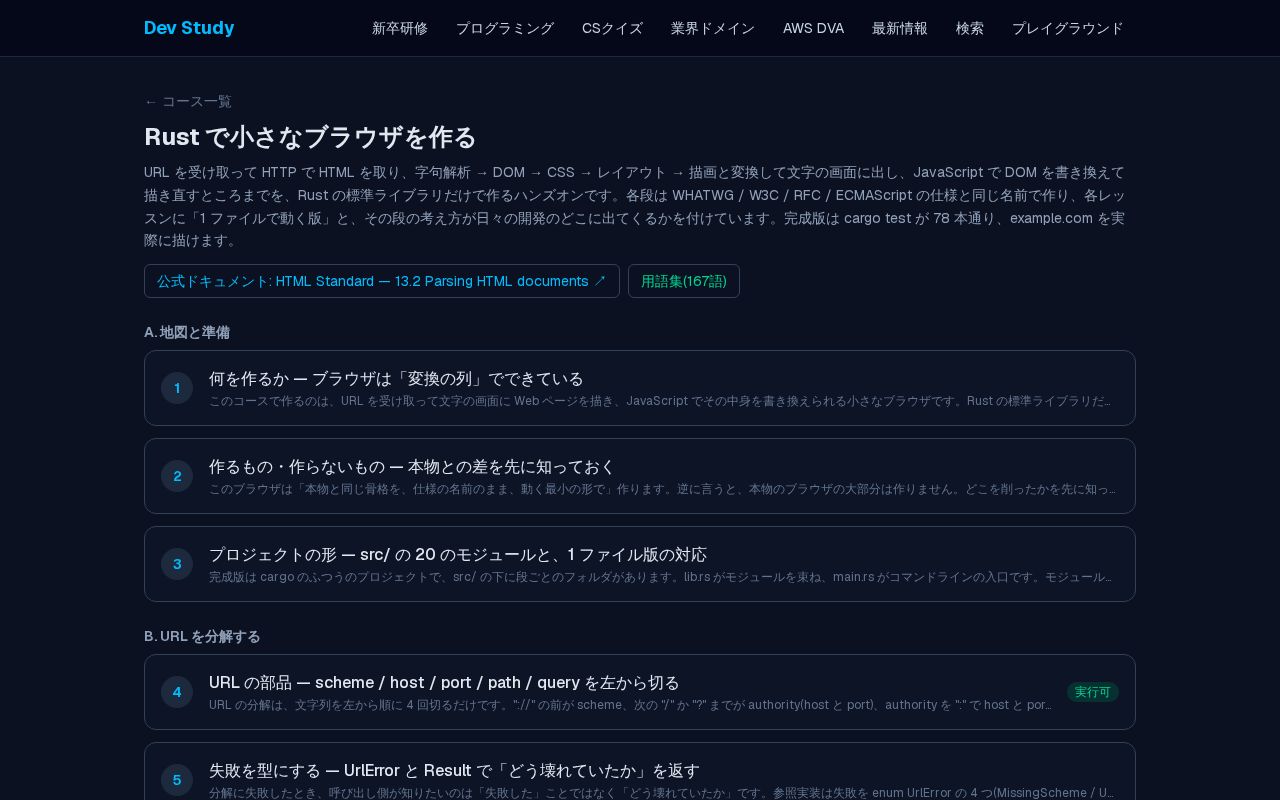Open lesson プロジェクトの形 — src/ の 20 のモジュール
The width and height of the screenshot is (1280, 800).
640,564
